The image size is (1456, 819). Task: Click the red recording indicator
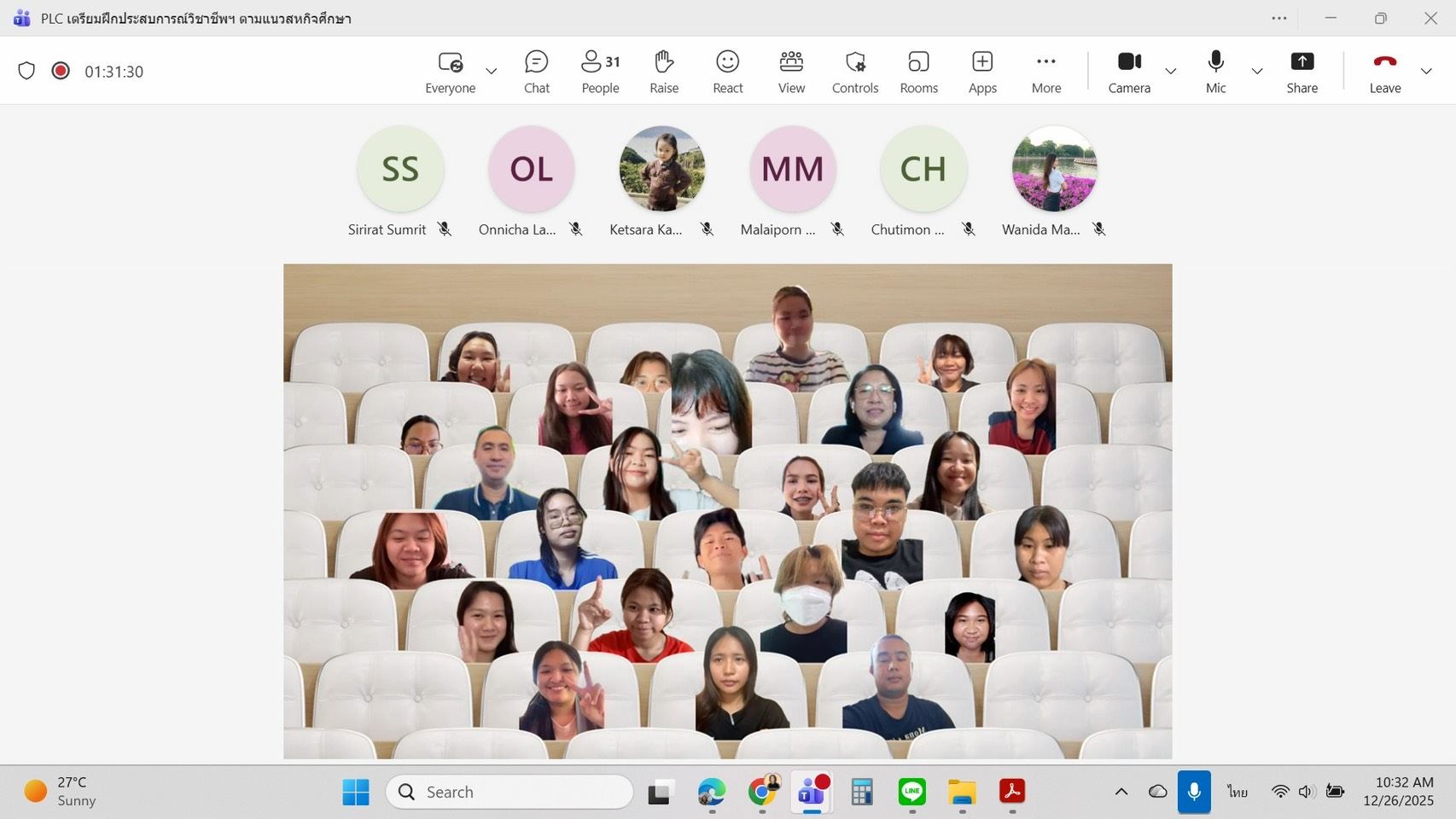(x=61, y=71)
